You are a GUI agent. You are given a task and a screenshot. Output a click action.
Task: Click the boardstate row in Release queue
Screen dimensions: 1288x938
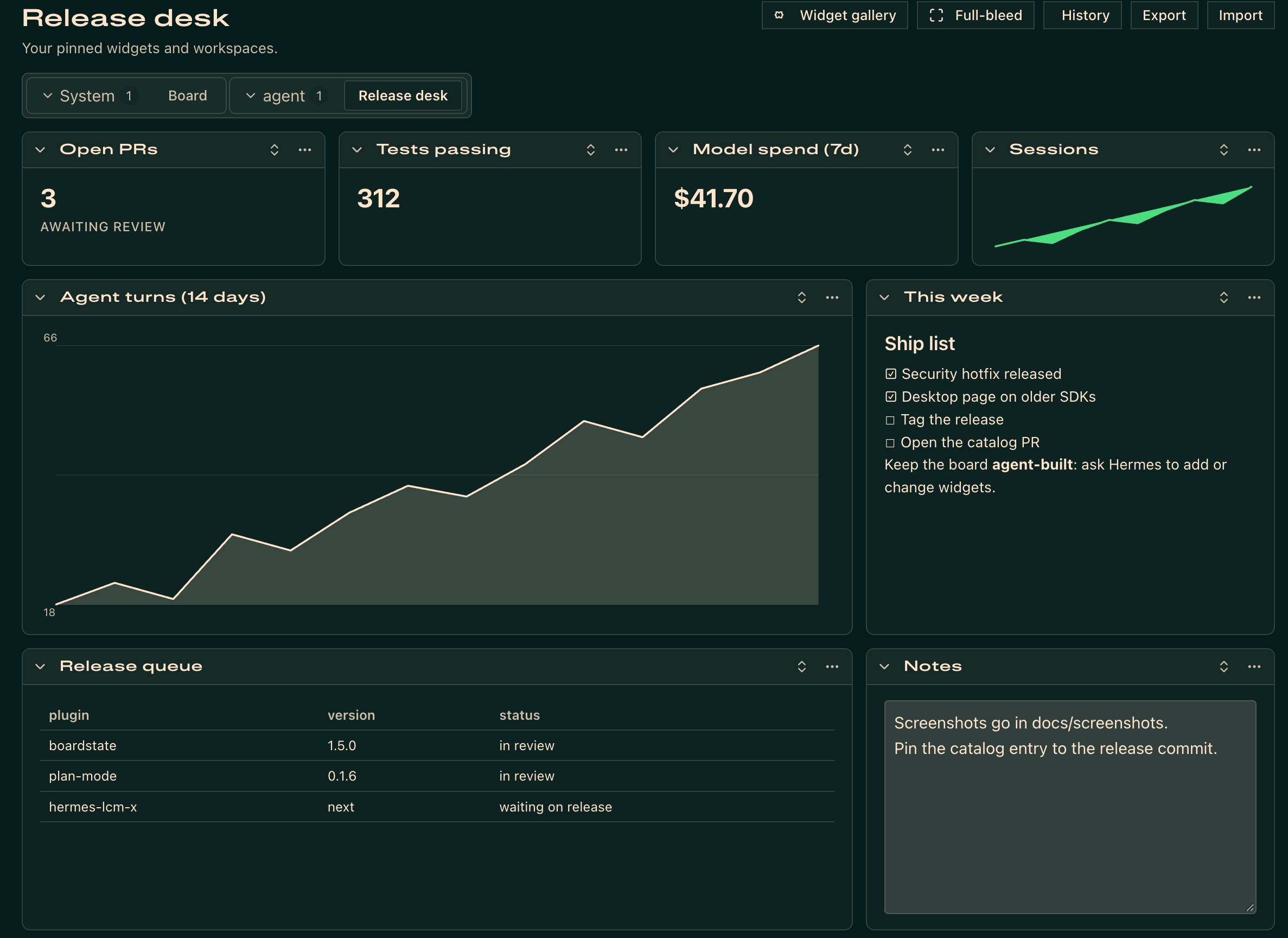tap(437, 746)
